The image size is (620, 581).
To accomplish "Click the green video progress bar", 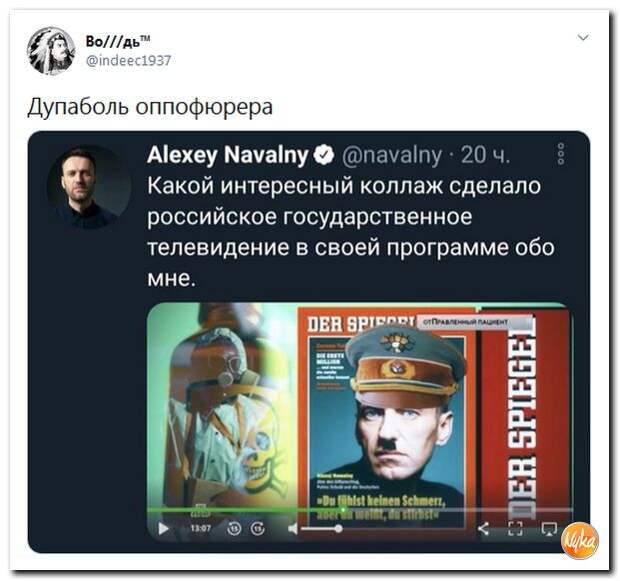I will tap(359, 511).
